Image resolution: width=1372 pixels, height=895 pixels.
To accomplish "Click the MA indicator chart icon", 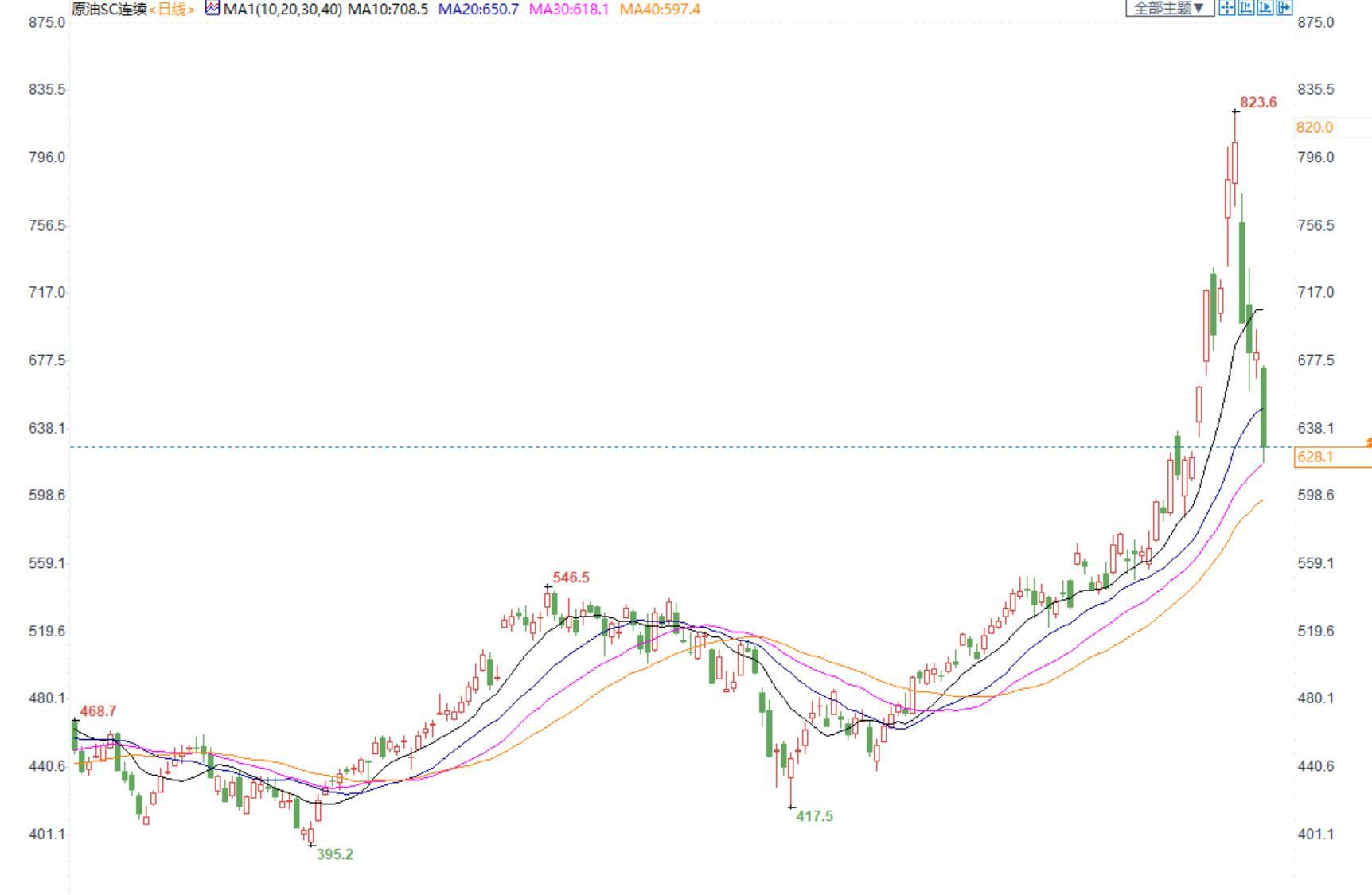I will click(x=212, y=9).
